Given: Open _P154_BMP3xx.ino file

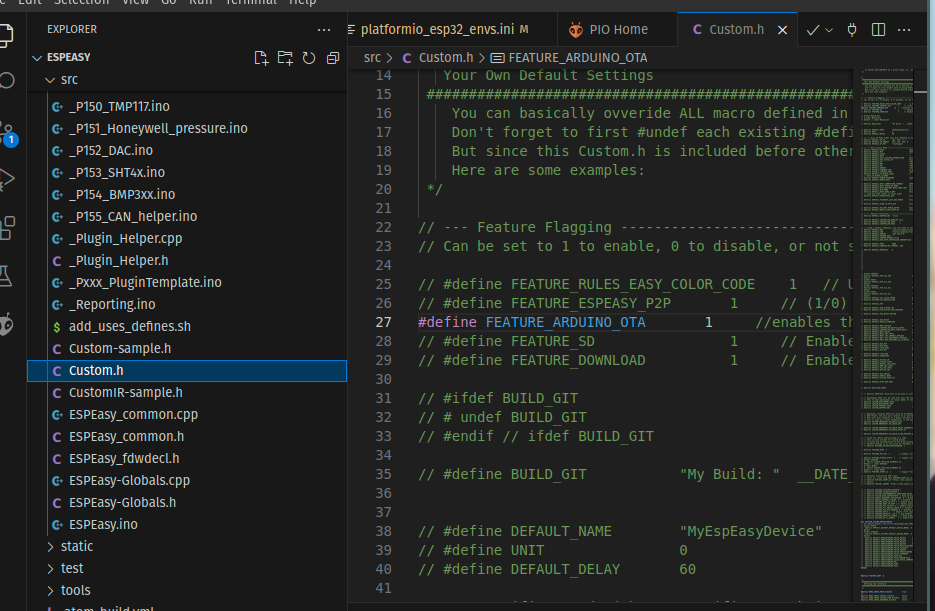Looking at the screenshot, I should [187, 194].
